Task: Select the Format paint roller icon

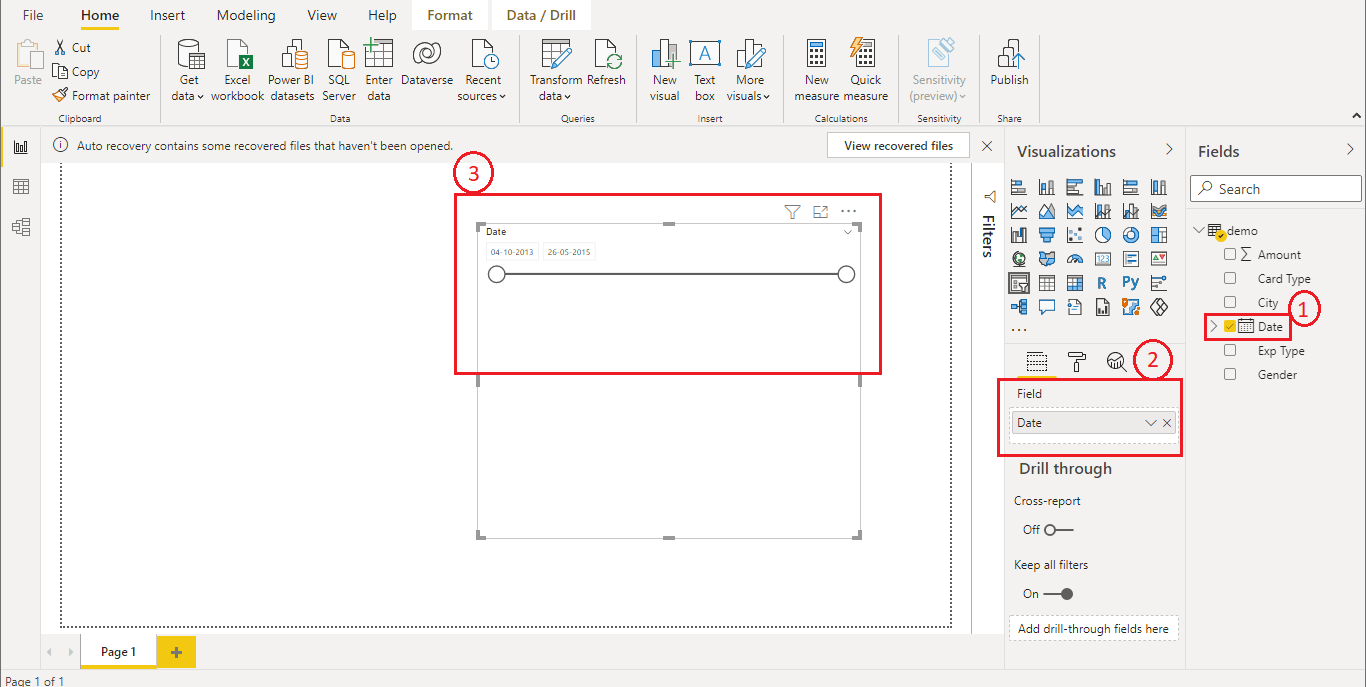Action: [x=1076, y=362]
